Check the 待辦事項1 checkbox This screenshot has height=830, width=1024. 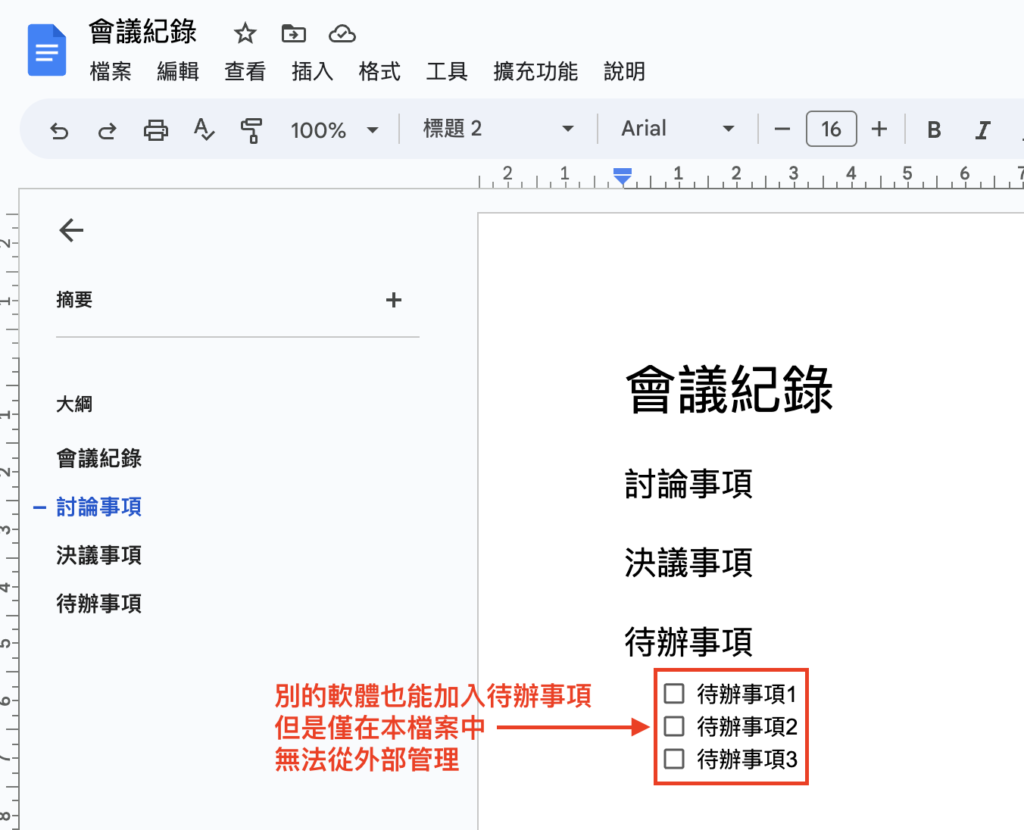point(673,693)
